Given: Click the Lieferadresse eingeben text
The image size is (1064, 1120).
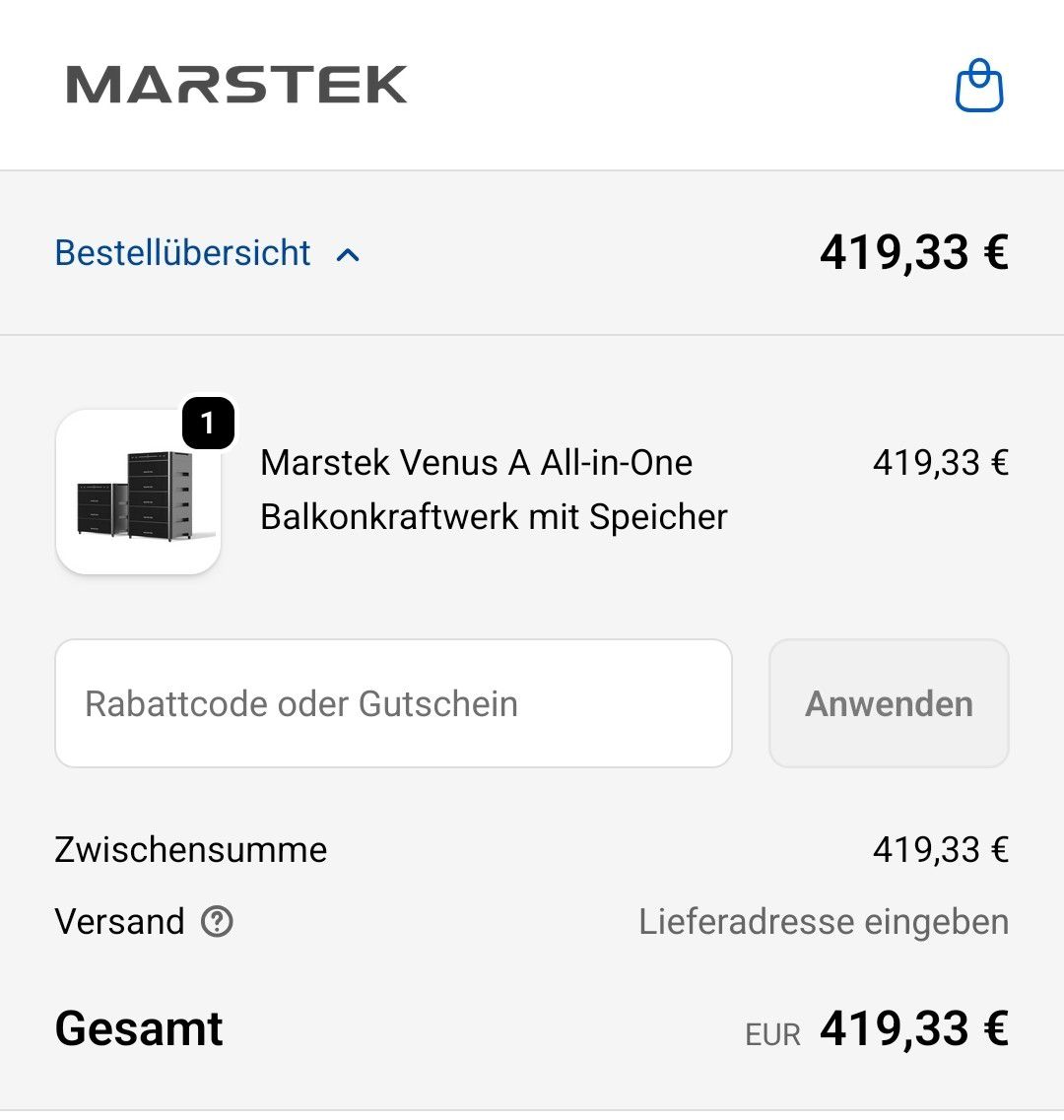Looking at the screenshot, I should pos(824,922).
